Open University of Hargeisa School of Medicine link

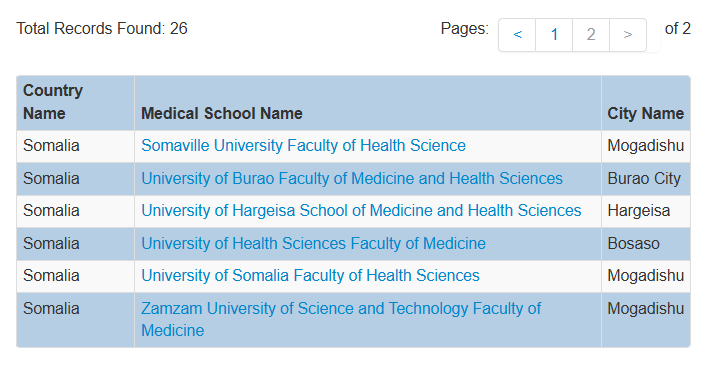(361, 210)
